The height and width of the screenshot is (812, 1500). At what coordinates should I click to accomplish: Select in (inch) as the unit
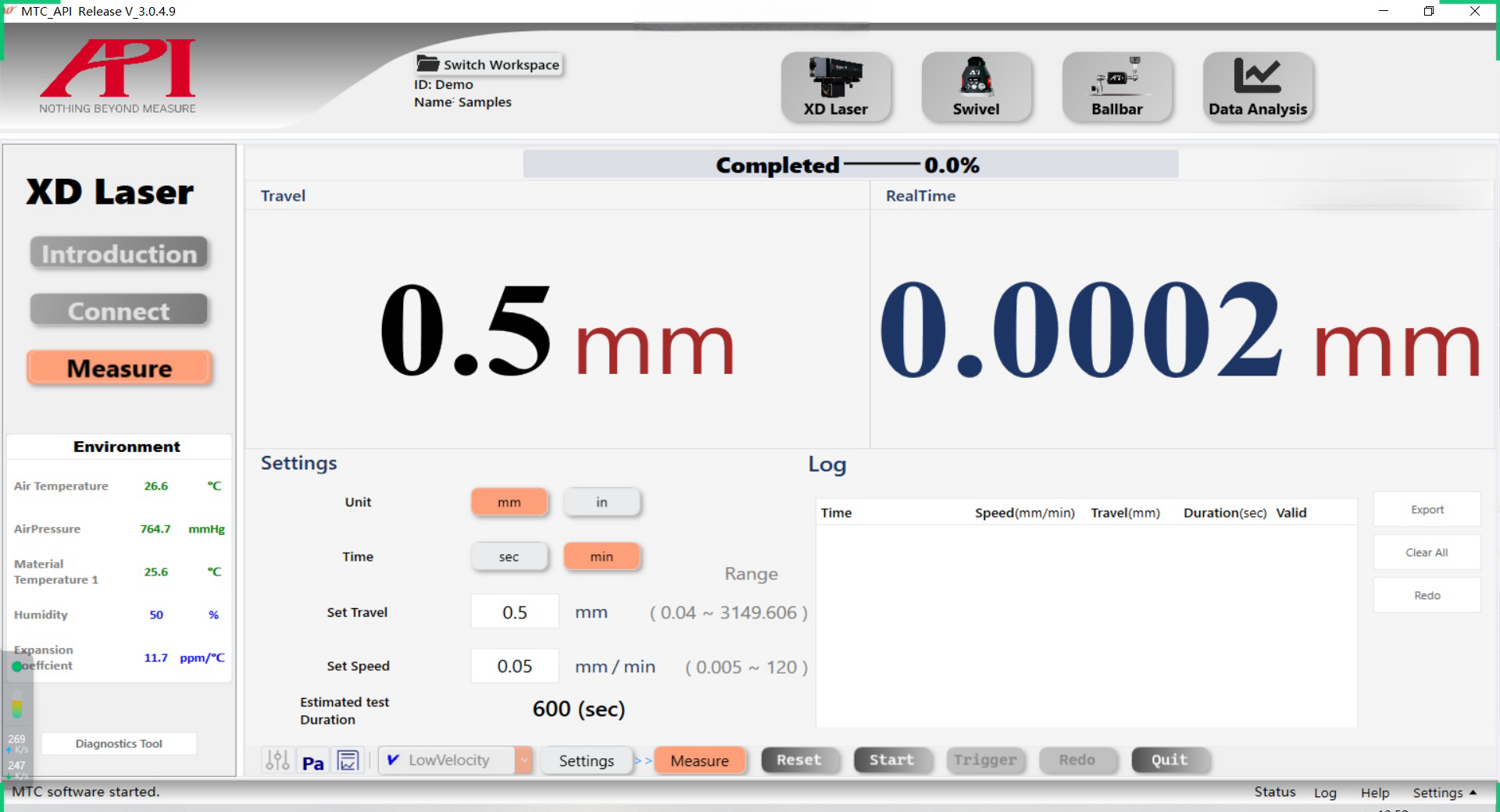[602, 502]
